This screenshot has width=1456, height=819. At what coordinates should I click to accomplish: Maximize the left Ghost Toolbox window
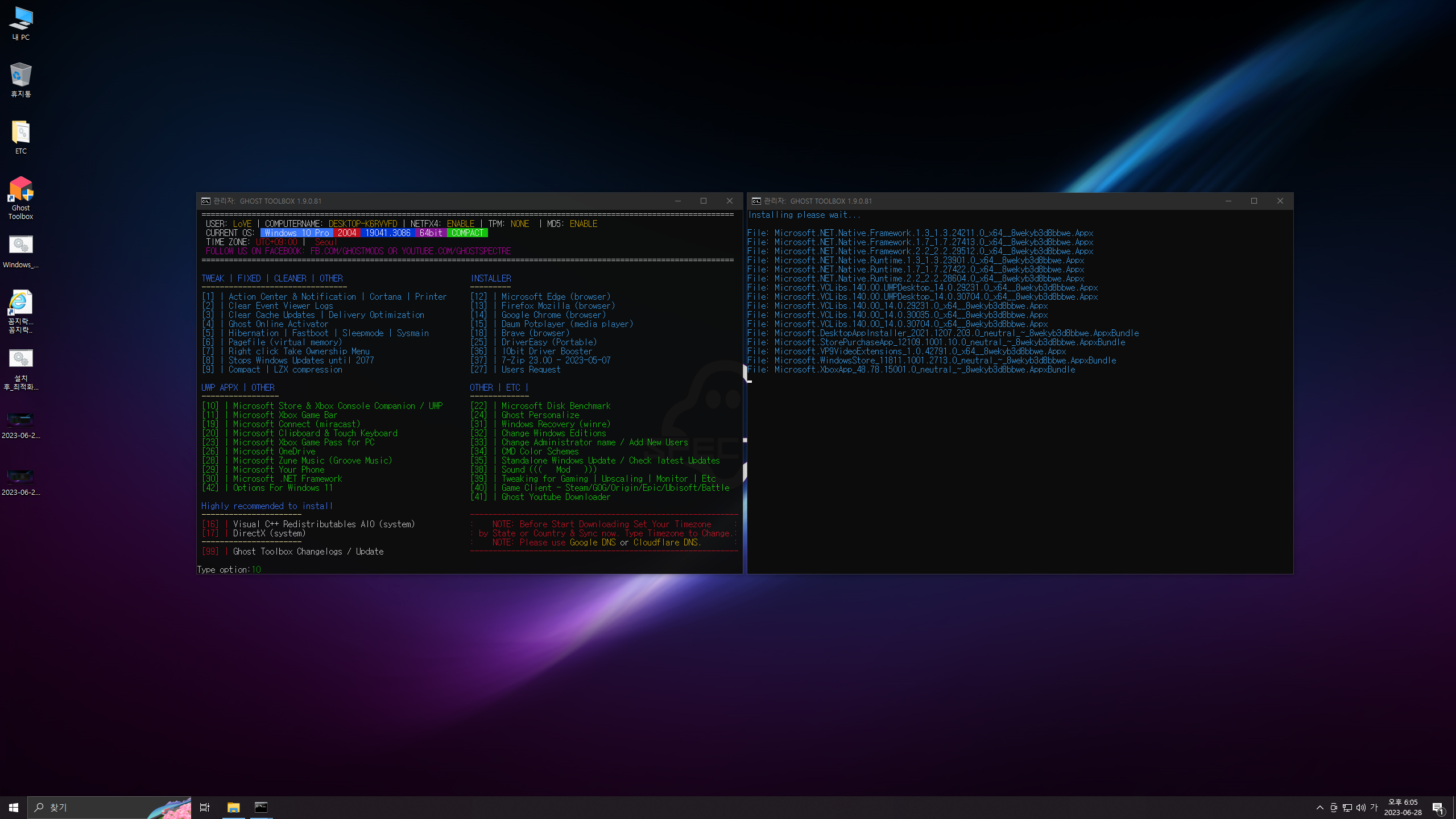tap(704, 201)
